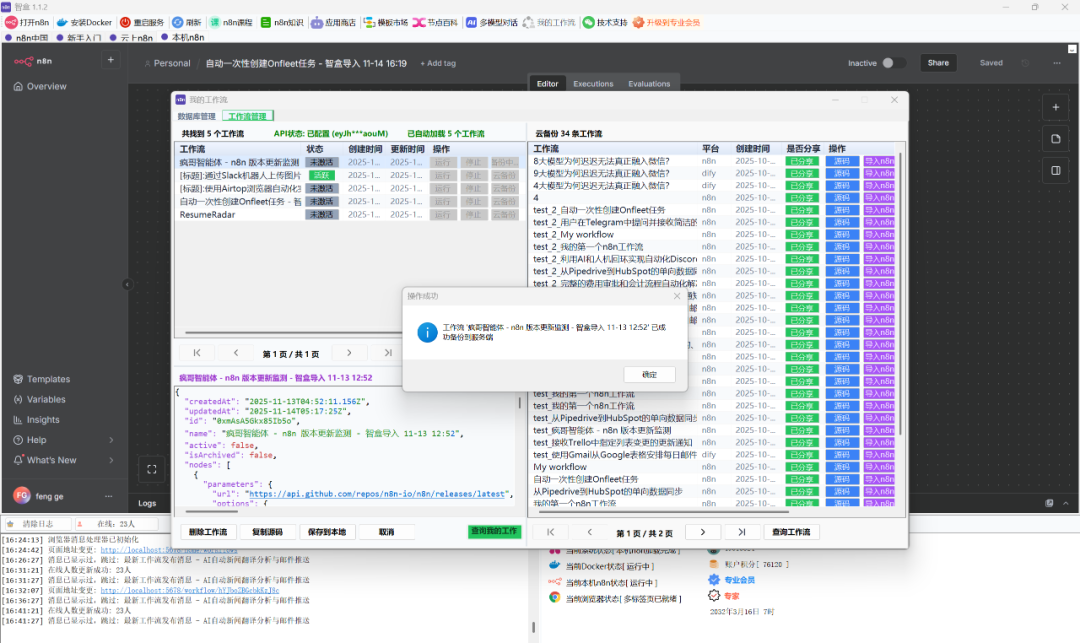Click the feng ge user options ellipsis
Image resolution: width=1080 pixels, height=643 pixels.
[x=108, y=496]
